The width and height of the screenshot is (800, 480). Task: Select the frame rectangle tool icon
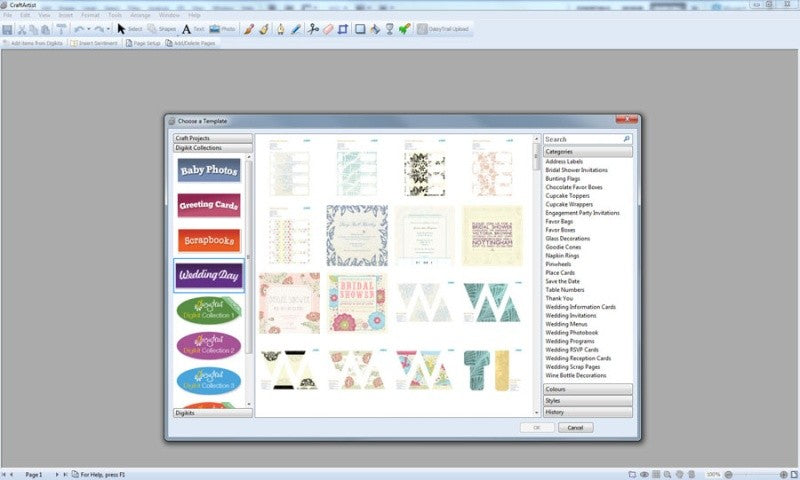360,29
